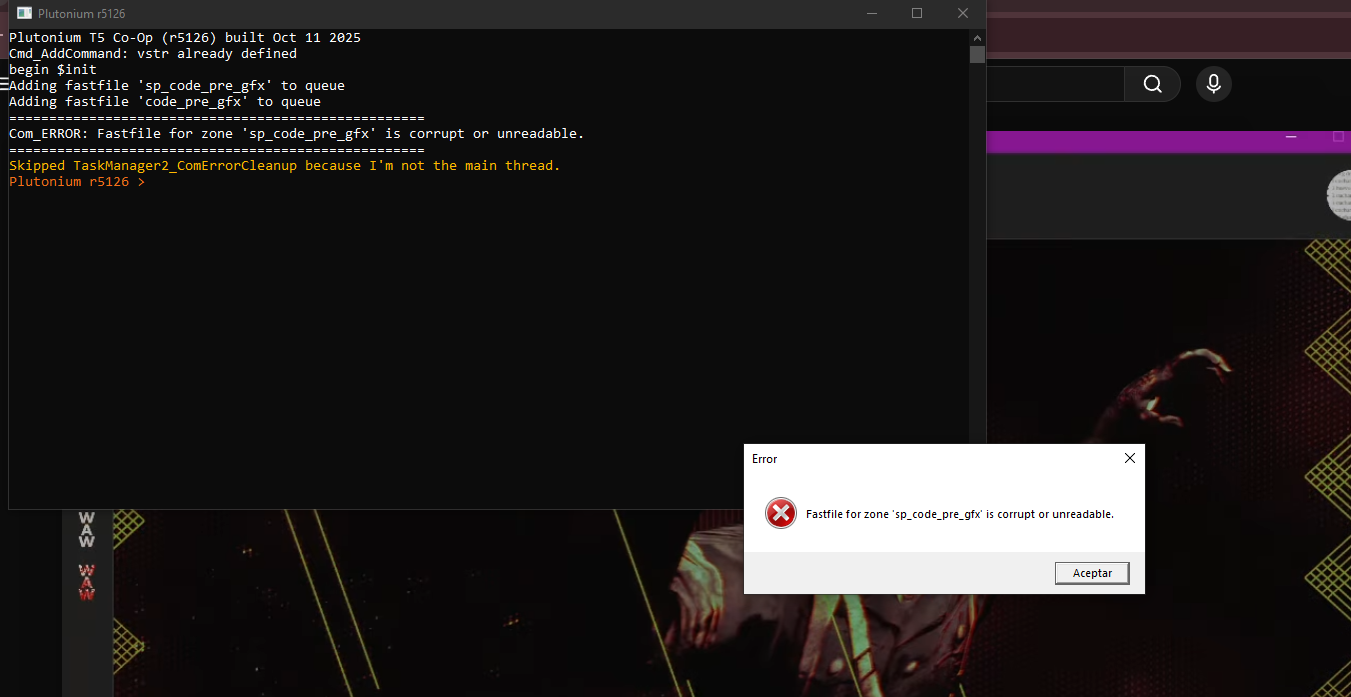The width and height of the screenshot is (1351, 697).
Task: Click the console vertical scrollbar thumb
Action: (x=977, y=54)
